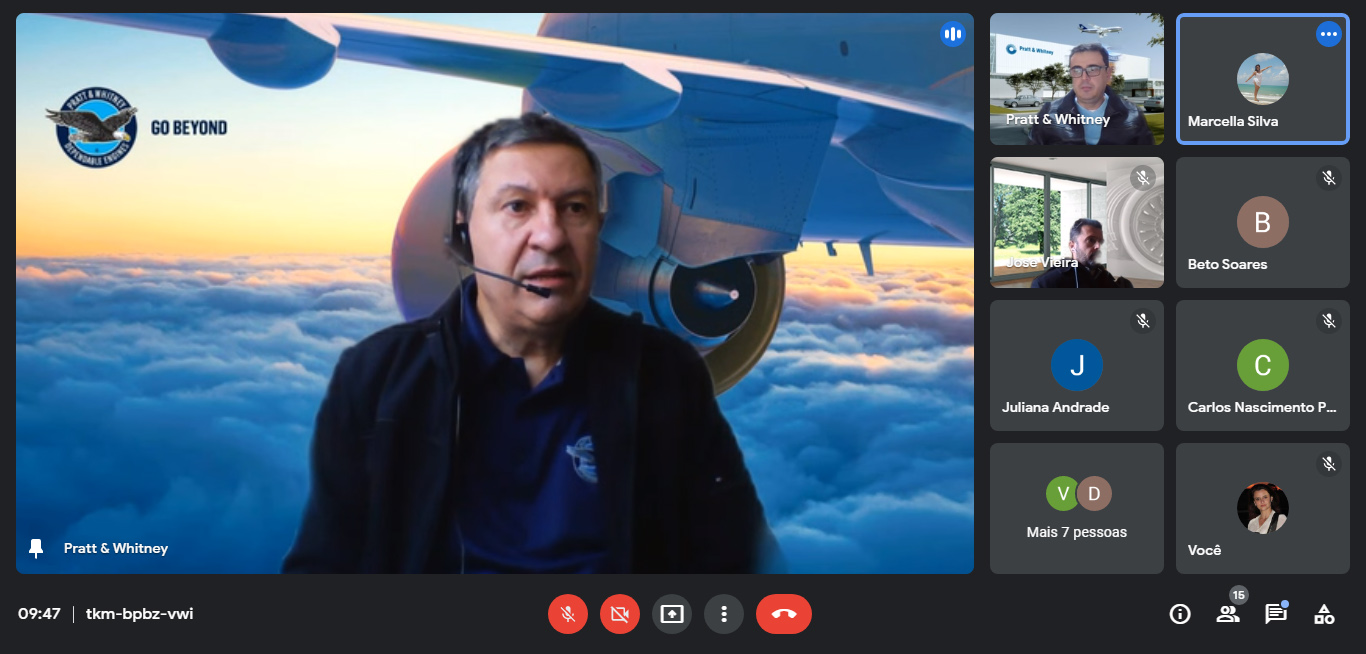Click the meeting code tkm-bpbz-vwi

pos(139,614)
